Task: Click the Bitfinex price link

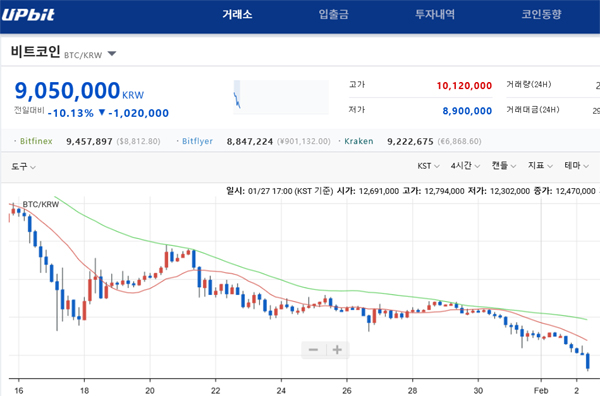Action: click(88, 141)
